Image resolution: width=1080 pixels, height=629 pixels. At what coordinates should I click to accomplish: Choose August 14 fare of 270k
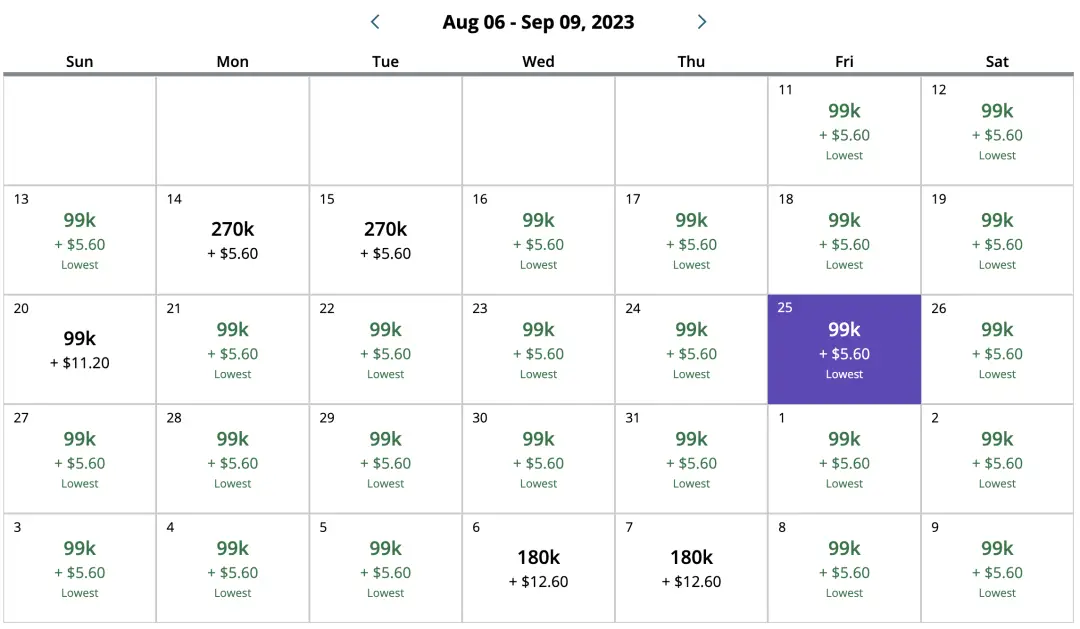(232, 240)
